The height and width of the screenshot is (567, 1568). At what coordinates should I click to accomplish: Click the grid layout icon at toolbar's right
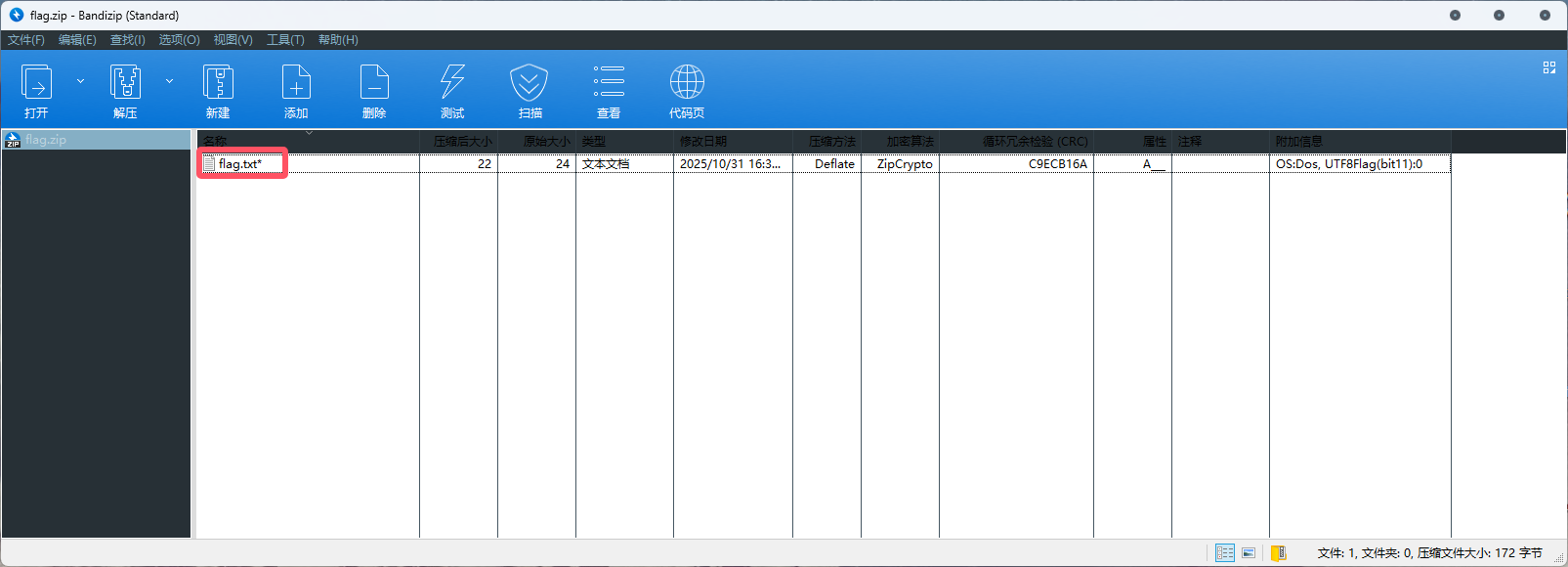pos(1549,67)
